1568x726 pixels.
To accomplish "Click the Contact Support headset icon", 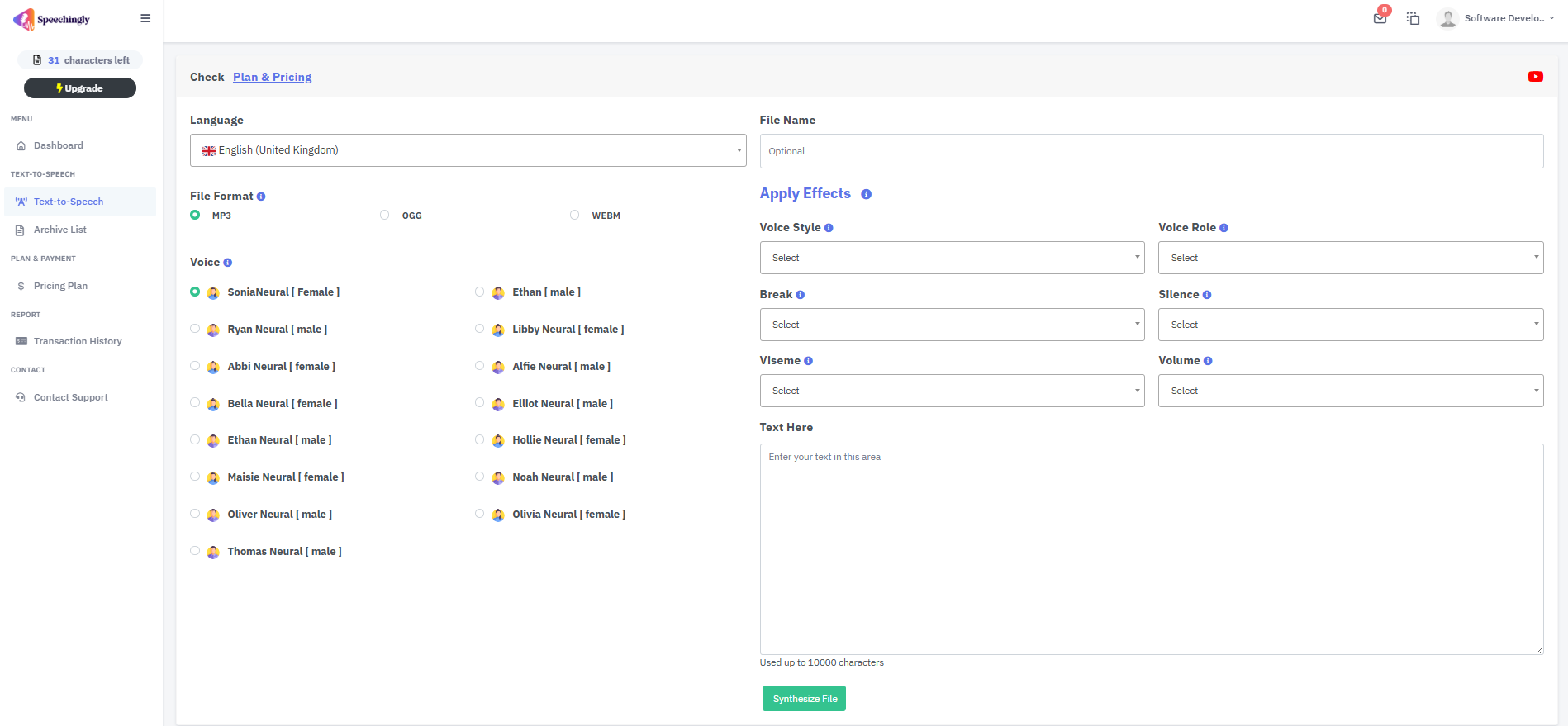I will tap(21, 397).
